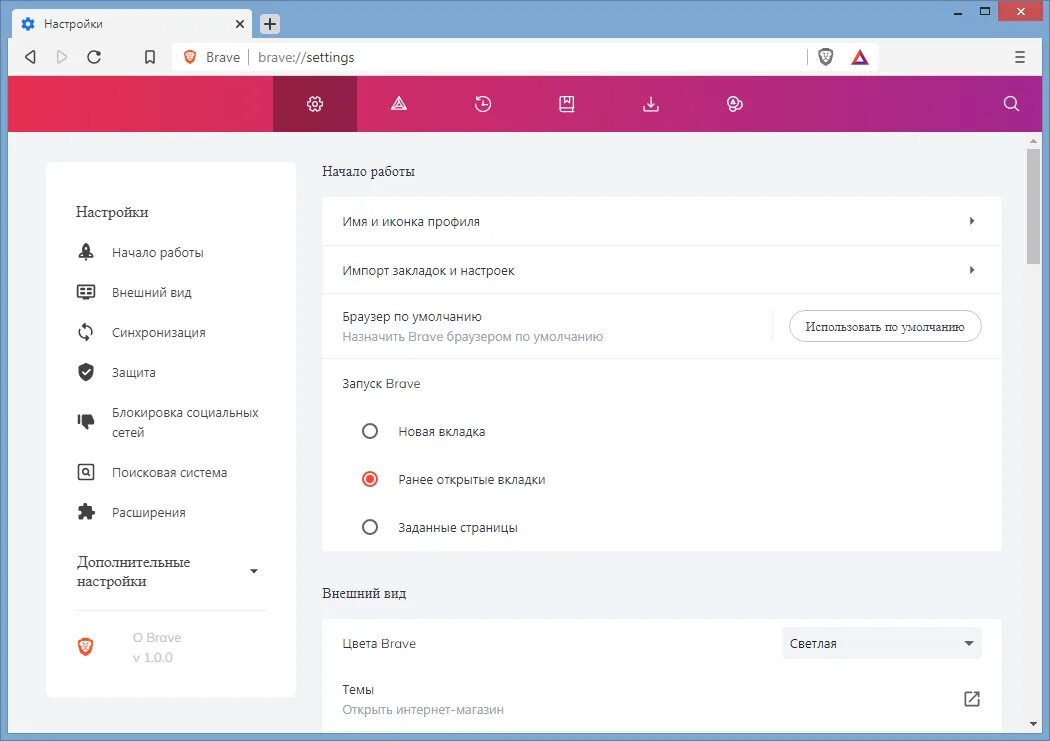Open Brave Rewards tab in pink header
Viewport: 1050px width, 741px height.
399,104
